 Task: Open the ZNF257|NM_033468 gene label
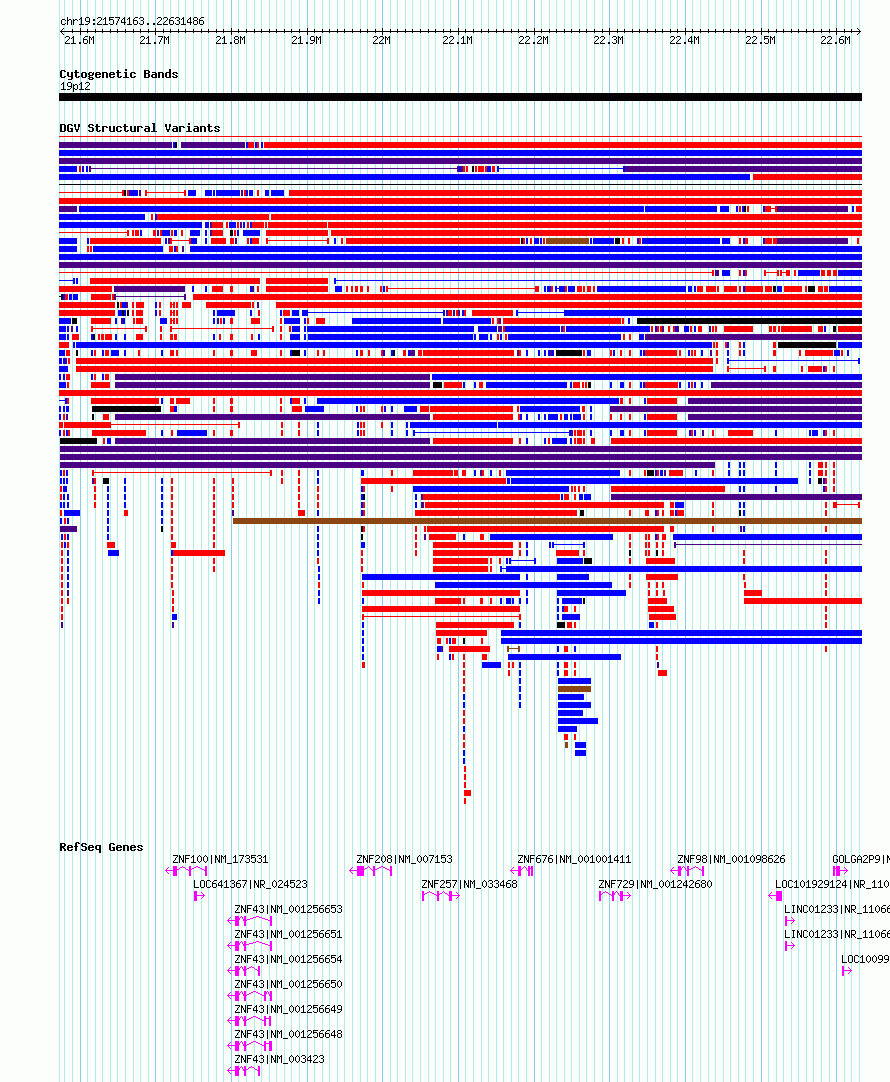[469, 884]
